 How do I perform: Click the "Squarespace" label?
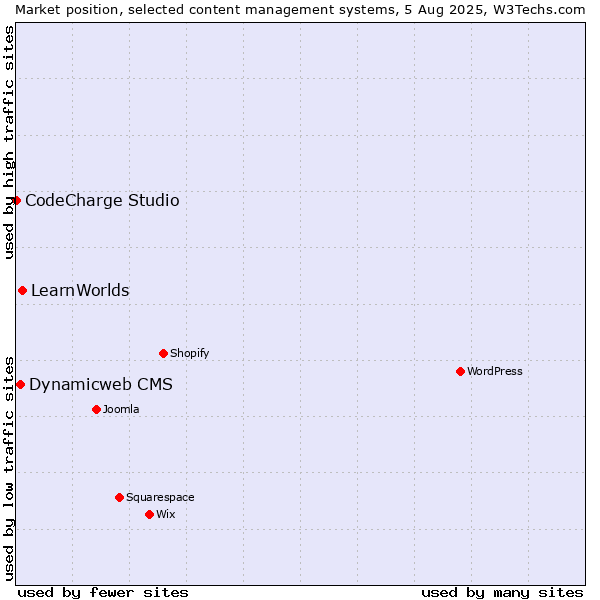click(x=160, y=497)
